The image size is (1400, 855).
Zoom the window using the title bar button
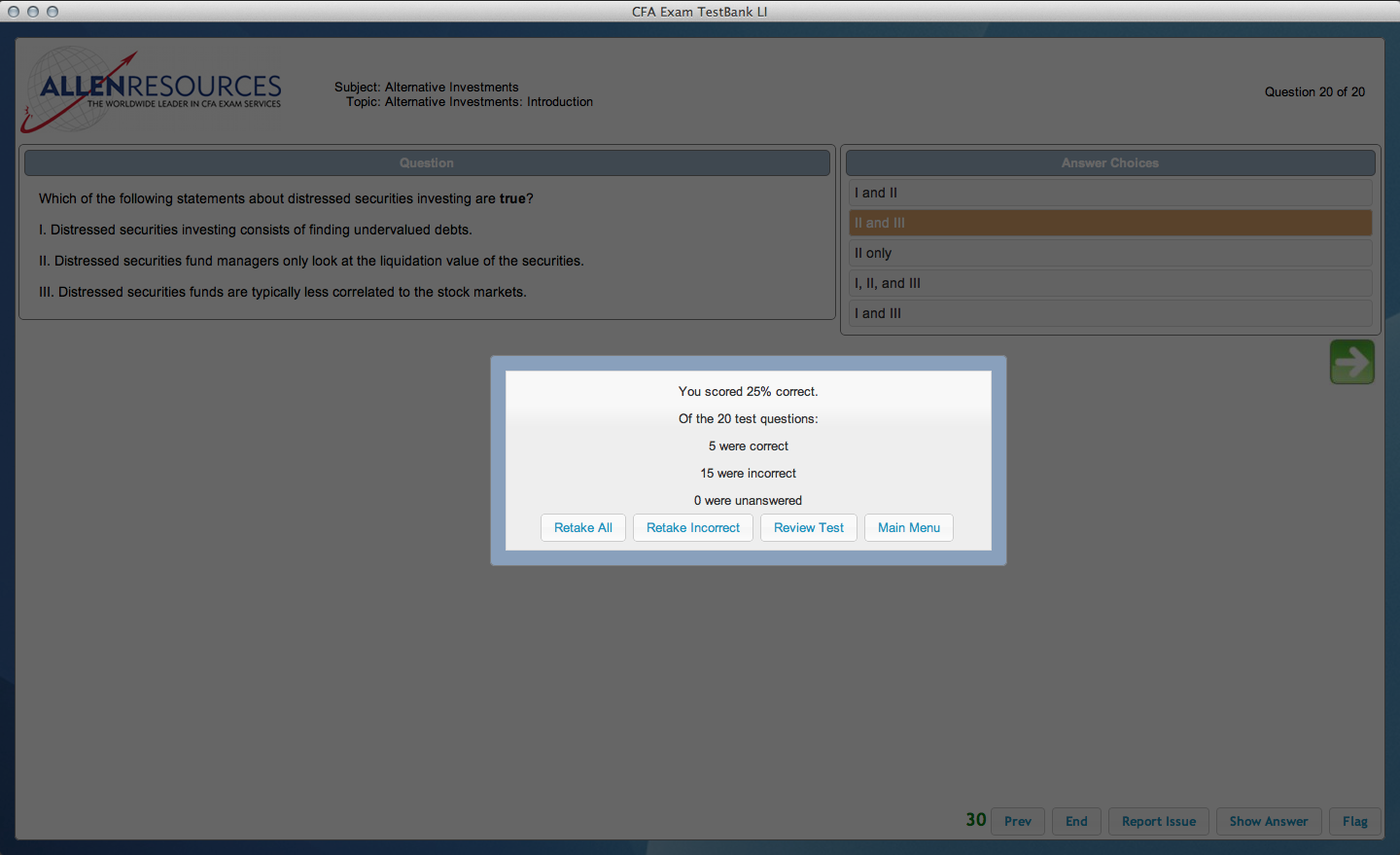(x=52, y=12)
